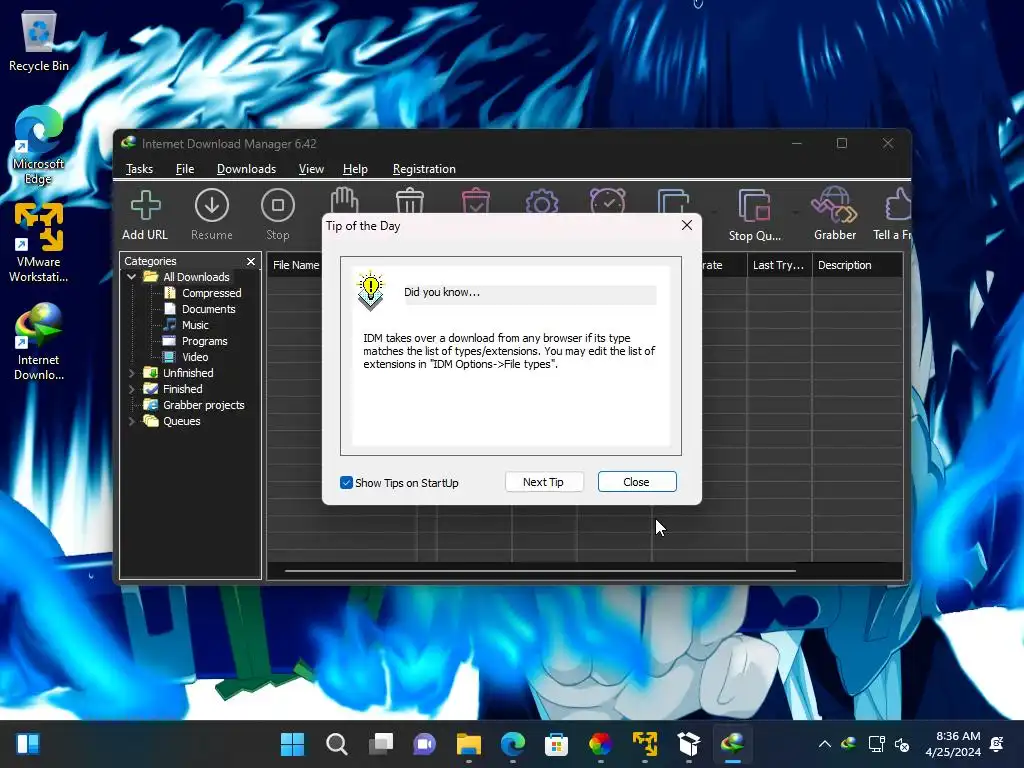Open the View menu
Screen dimensions: 1024x768
311,168
